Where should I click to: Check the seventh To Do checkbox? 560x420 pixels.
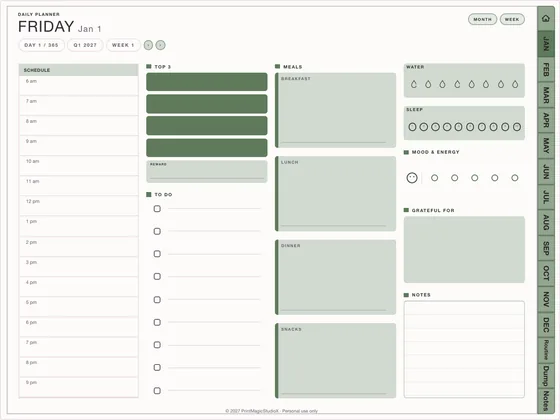click(157, 345)
